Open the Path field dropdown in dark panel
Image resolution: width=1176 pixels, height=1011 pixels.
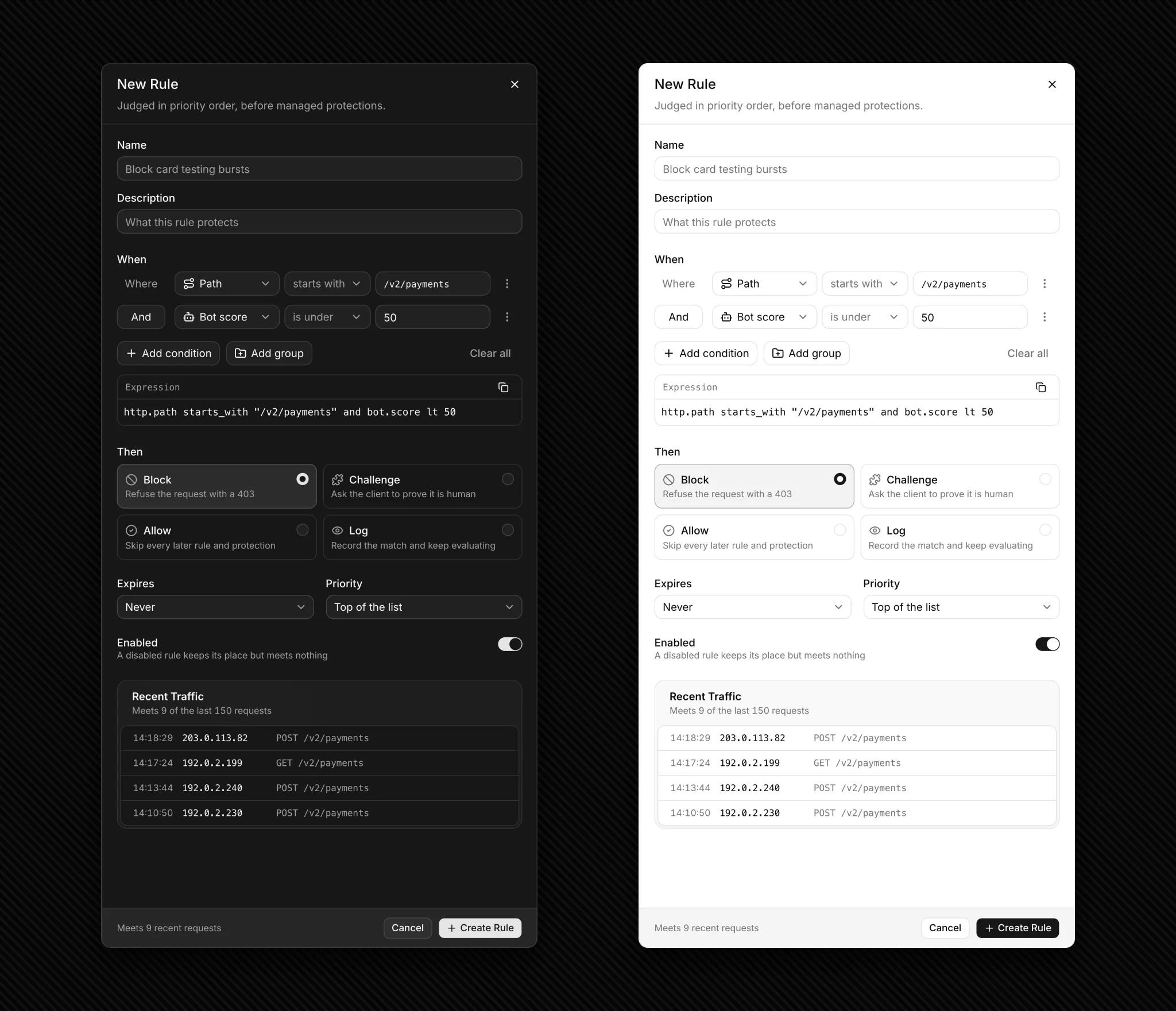pos(227,284)
